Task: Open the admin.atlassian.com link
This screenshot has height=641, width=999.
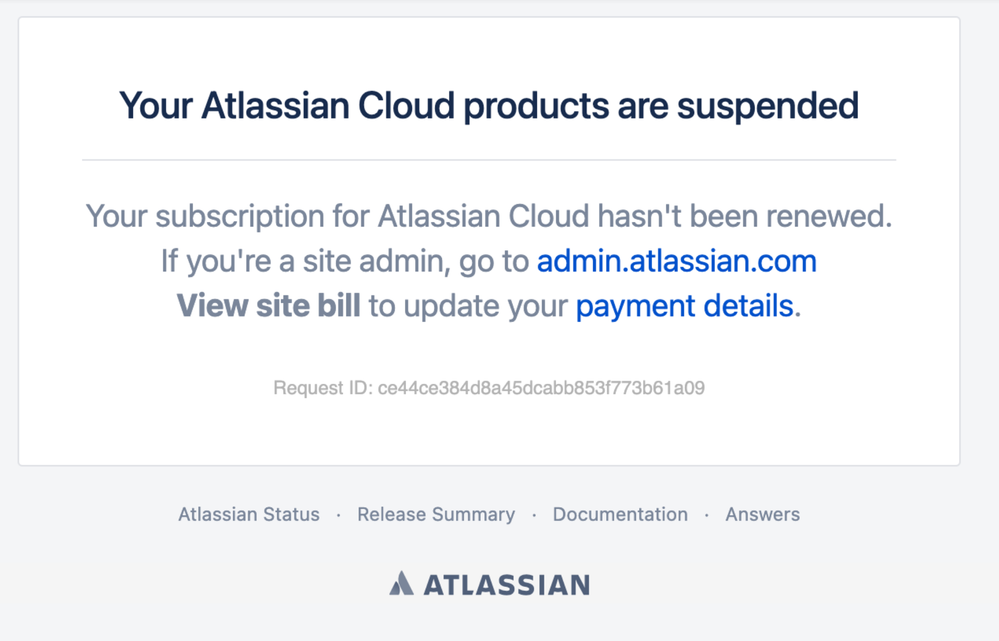Action: point(677,261)
